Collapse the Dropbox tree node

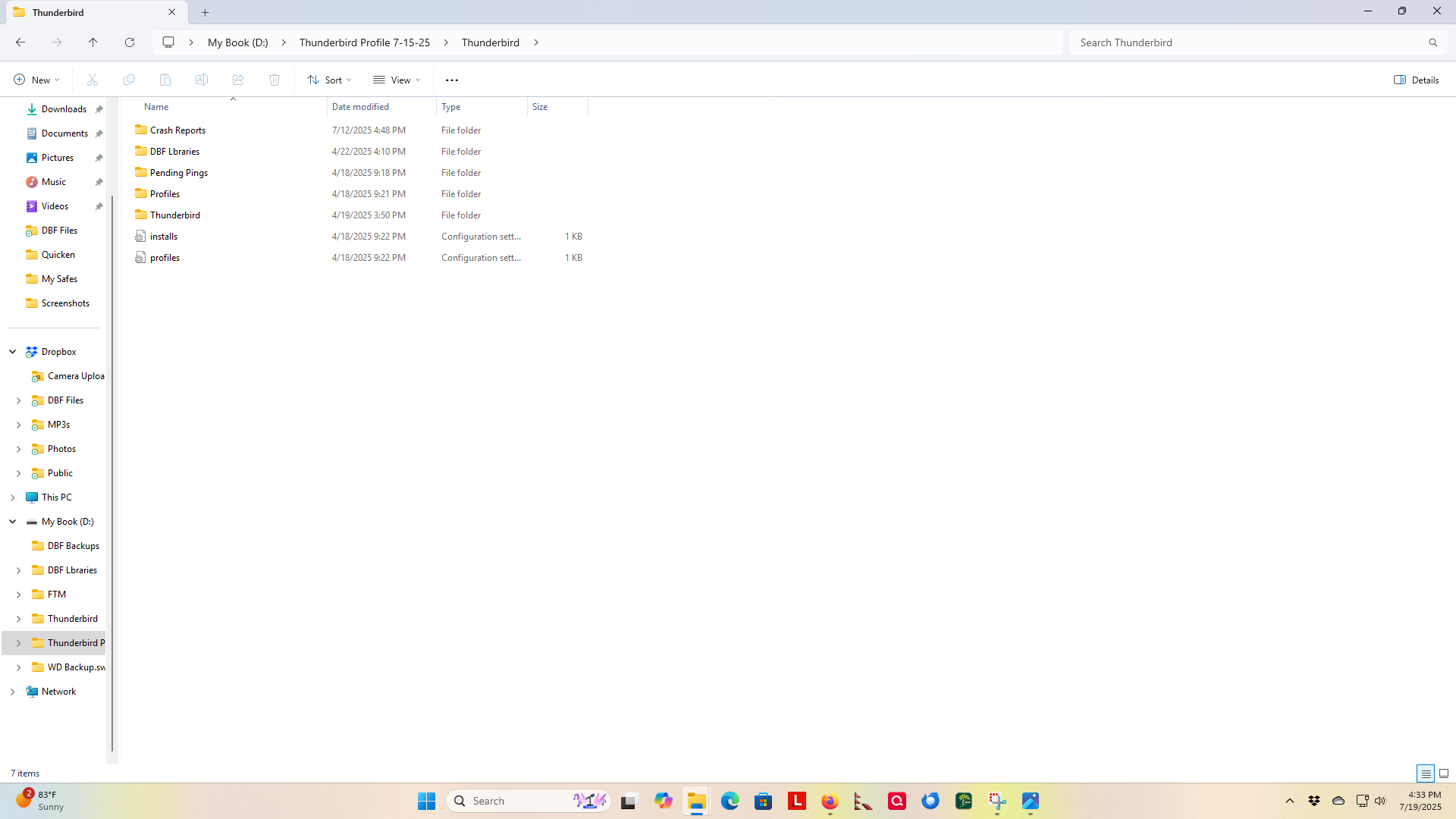[x=13, y=352]
